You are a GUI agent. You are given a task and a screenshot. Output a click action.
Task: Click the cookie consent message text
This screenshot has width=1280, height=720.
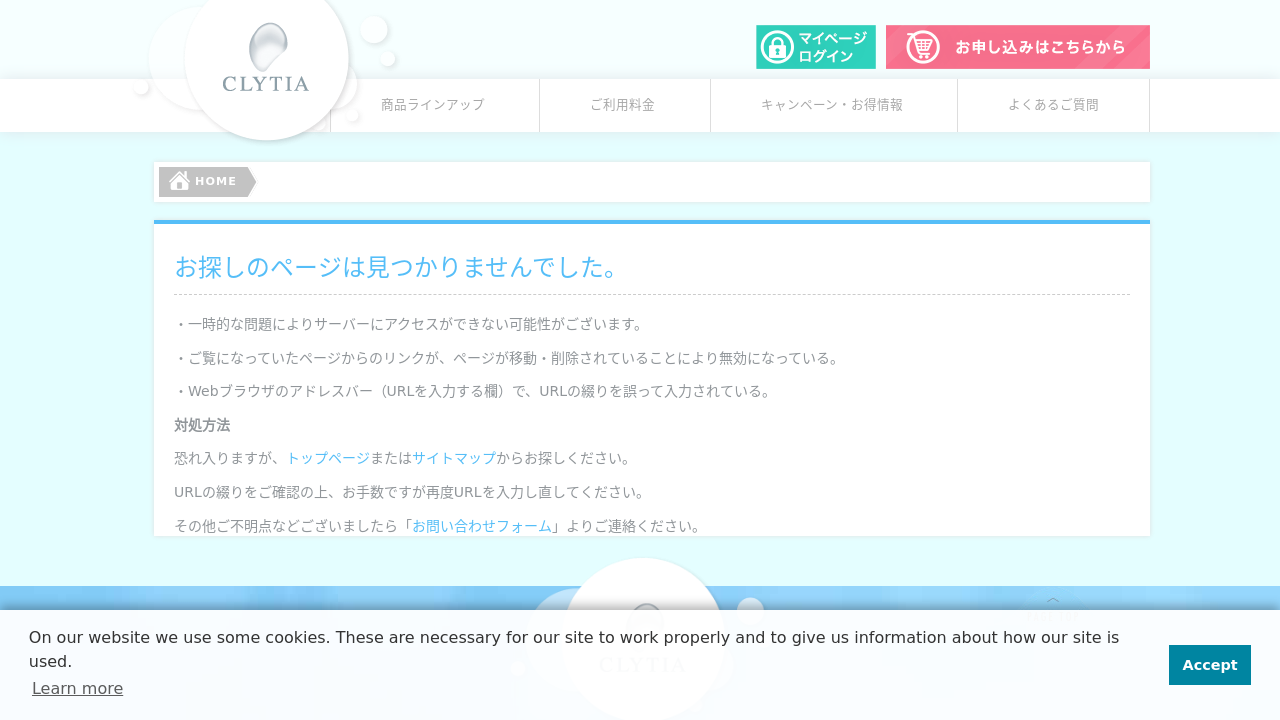[573, 649]
